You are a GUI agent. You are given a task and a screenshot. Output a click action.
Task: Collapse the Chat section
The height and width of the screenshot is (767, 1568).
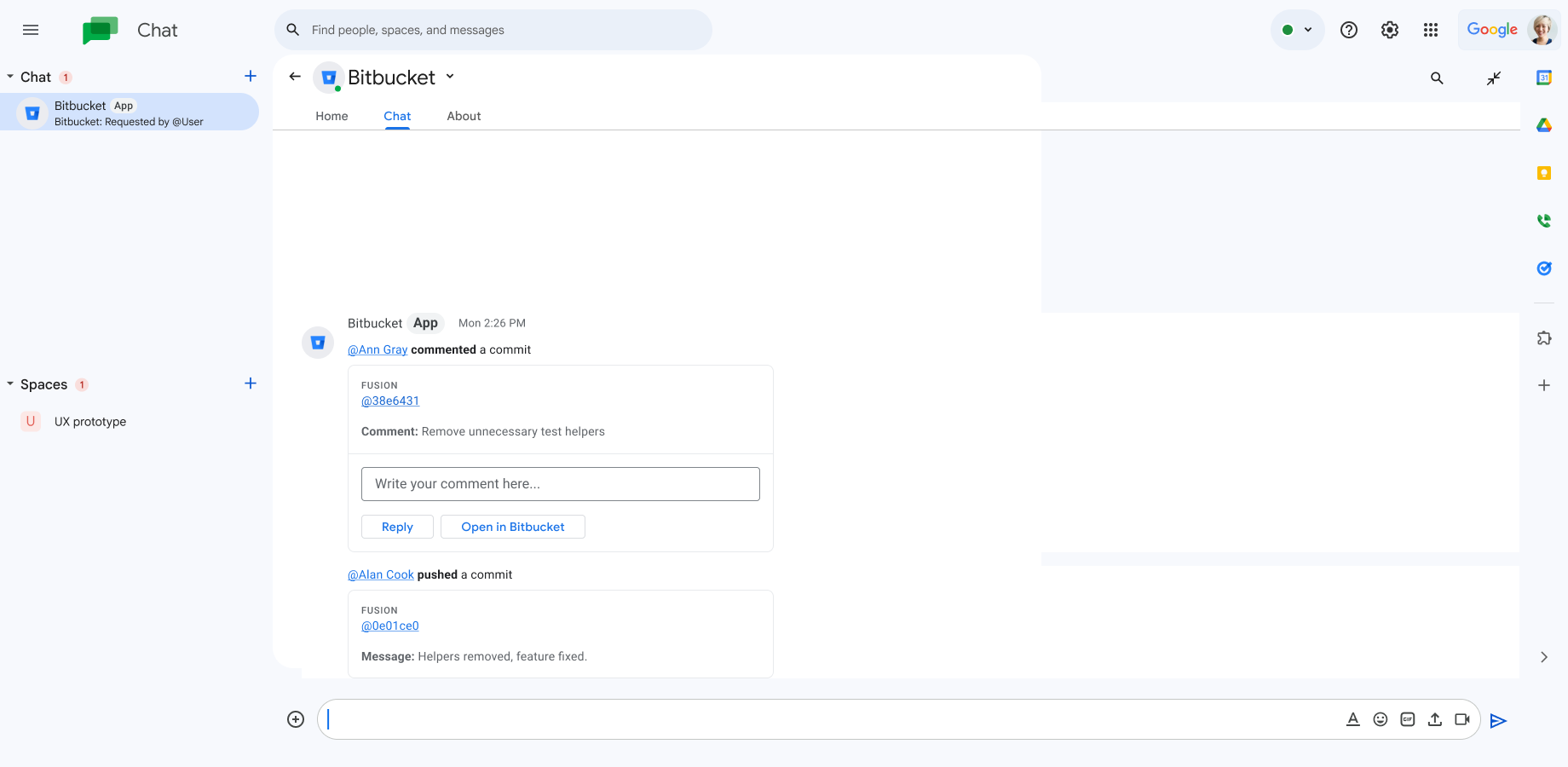pos(10,77)
